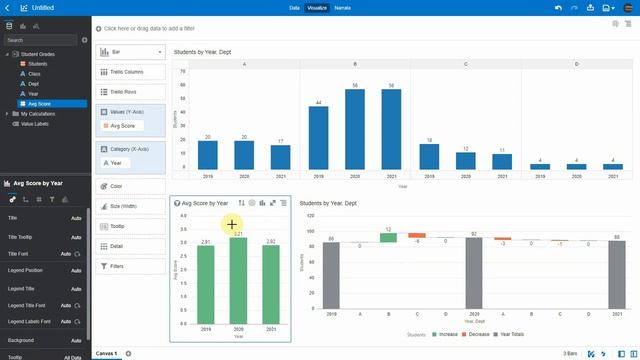Click the Values (Y-Axis) section header
640x360 pixels.
(127, 112)
